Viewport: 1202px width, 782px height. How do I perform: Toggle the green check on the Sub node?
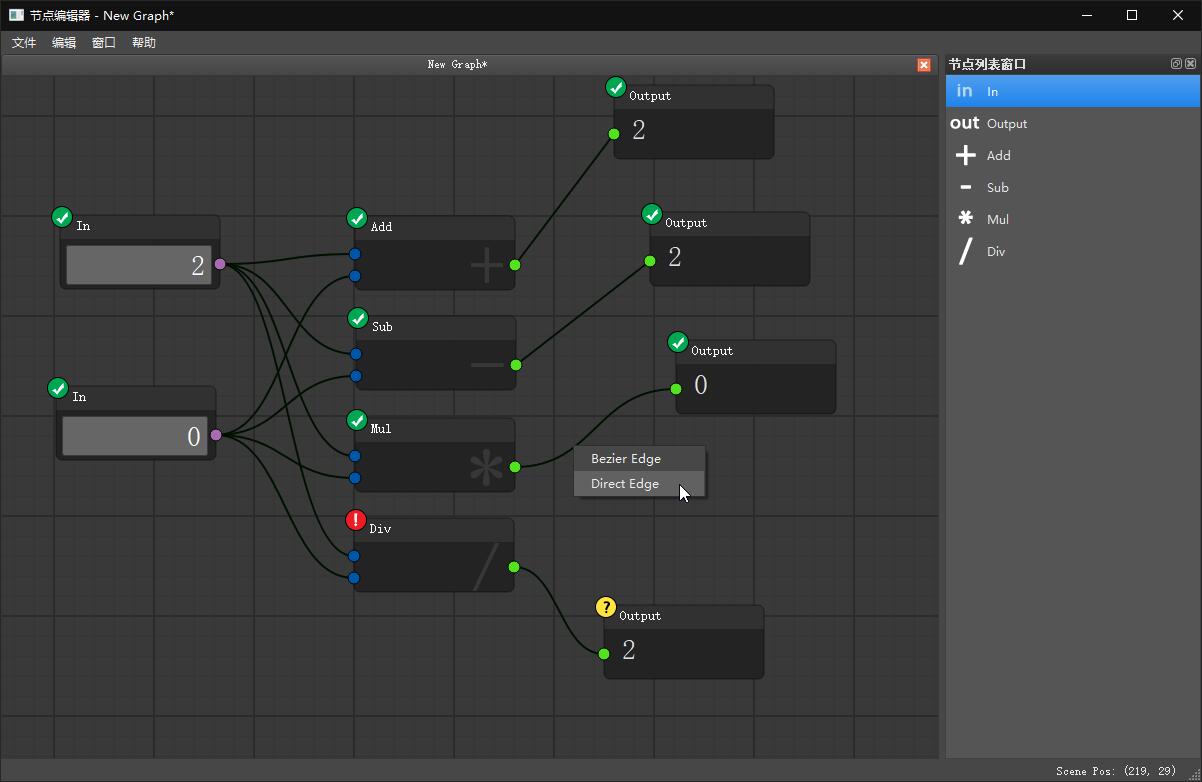click(358, 318)
